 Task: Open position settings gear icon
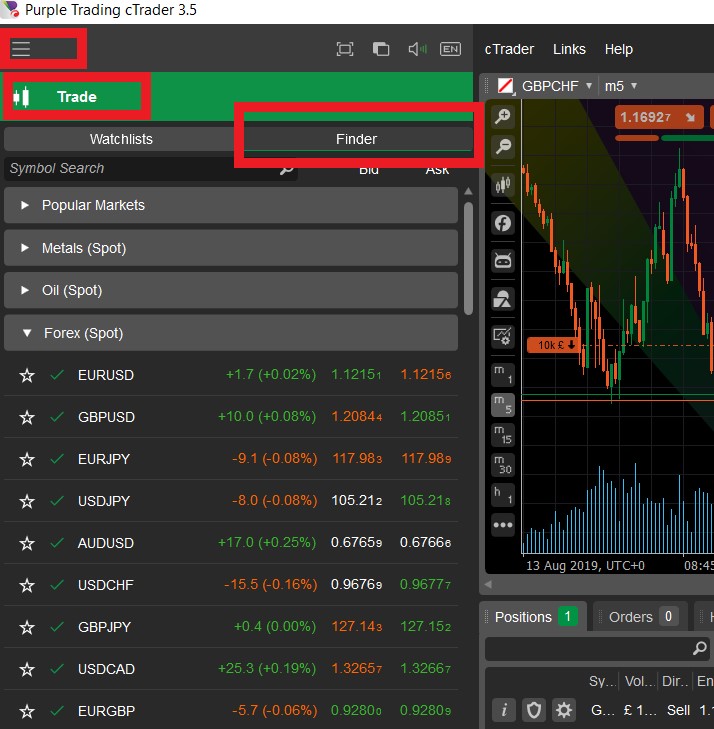click(x=565, y=710)
